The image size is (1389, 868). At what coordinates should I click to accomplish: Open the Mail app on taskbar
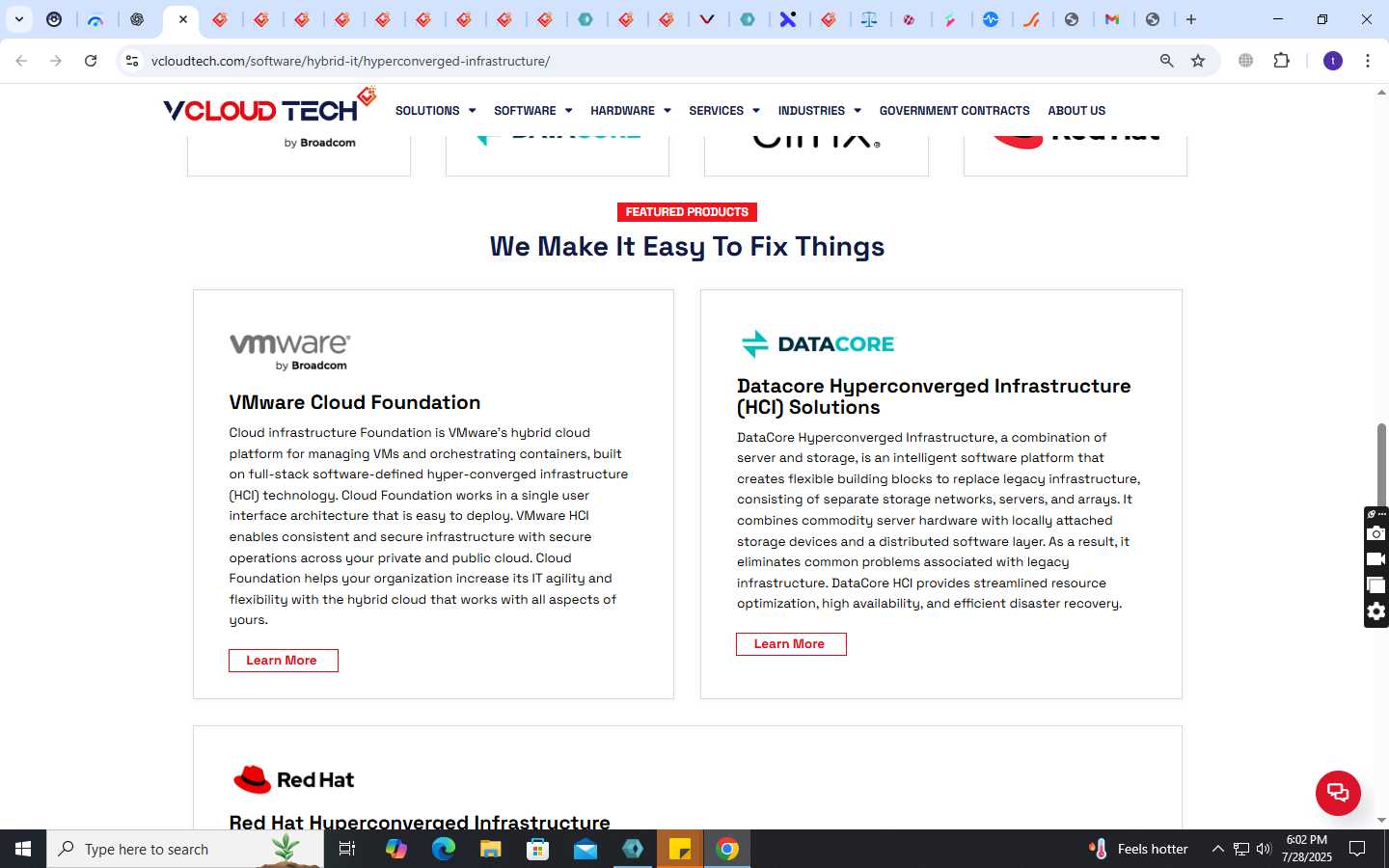coord(586,849)
